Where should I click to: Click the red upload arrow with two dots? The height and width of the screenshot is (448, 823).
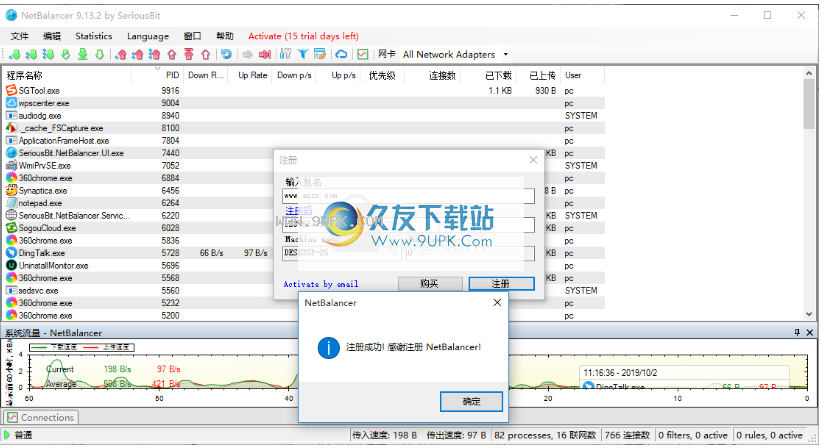point(138,54)
